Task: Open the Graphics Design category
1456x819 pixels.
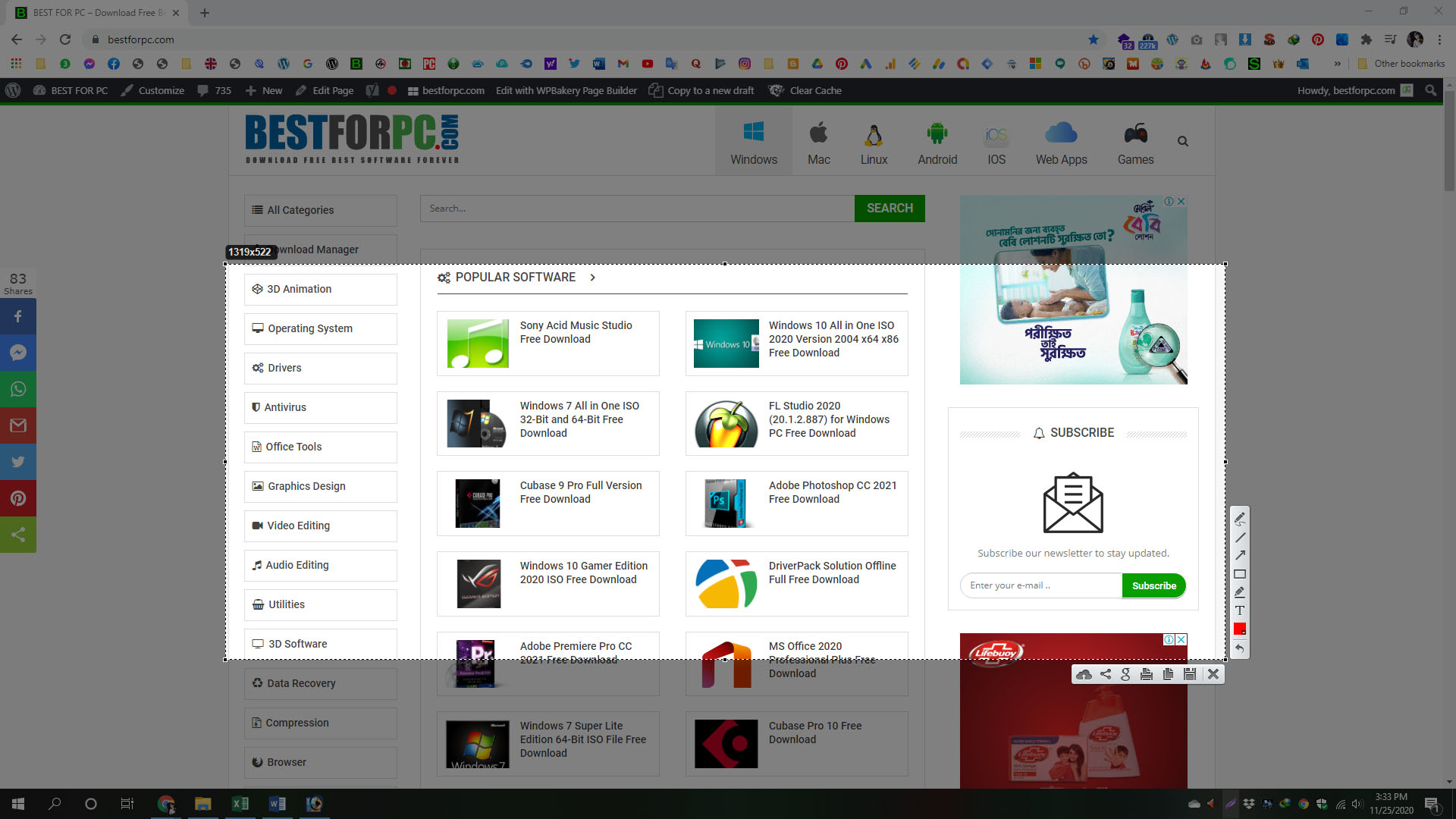Action: (x=320, y=486)
